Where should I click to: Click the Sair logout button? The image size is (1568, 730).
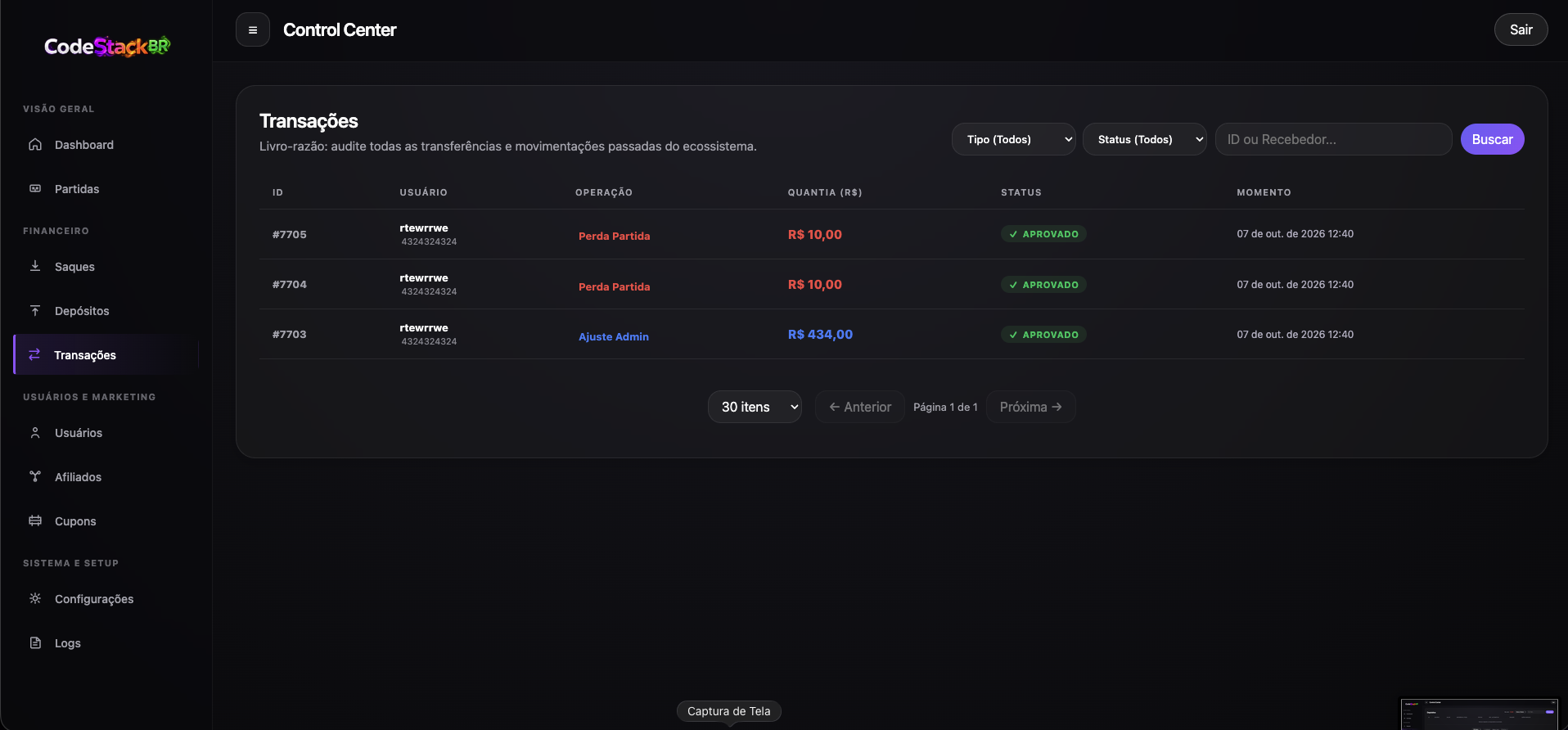(x=1521, y=29)
